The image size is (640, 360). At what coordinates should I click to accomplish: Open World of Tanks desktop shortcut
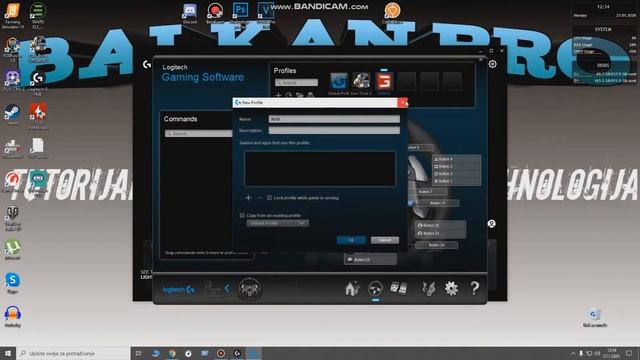point(13,218)
